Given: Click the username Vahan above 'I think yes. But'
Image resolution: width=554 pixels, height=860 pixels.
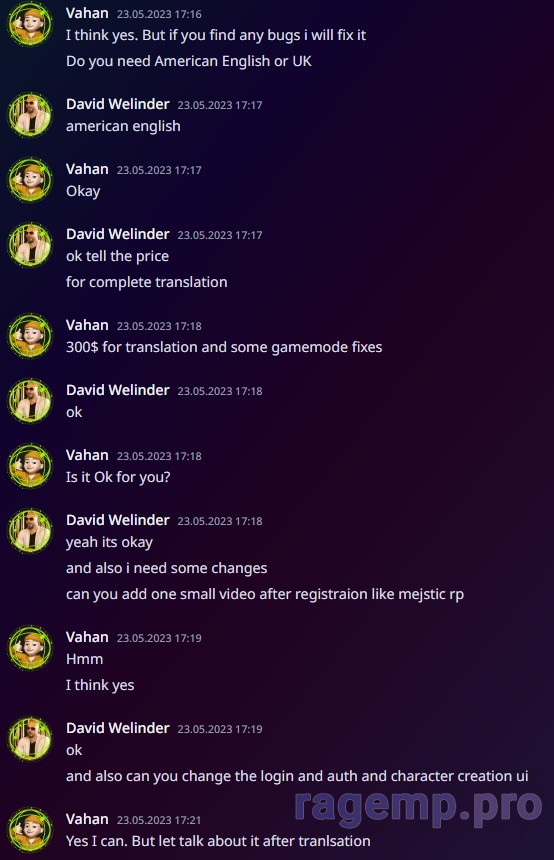Looking at the screenshot, I should pos(87,13).
